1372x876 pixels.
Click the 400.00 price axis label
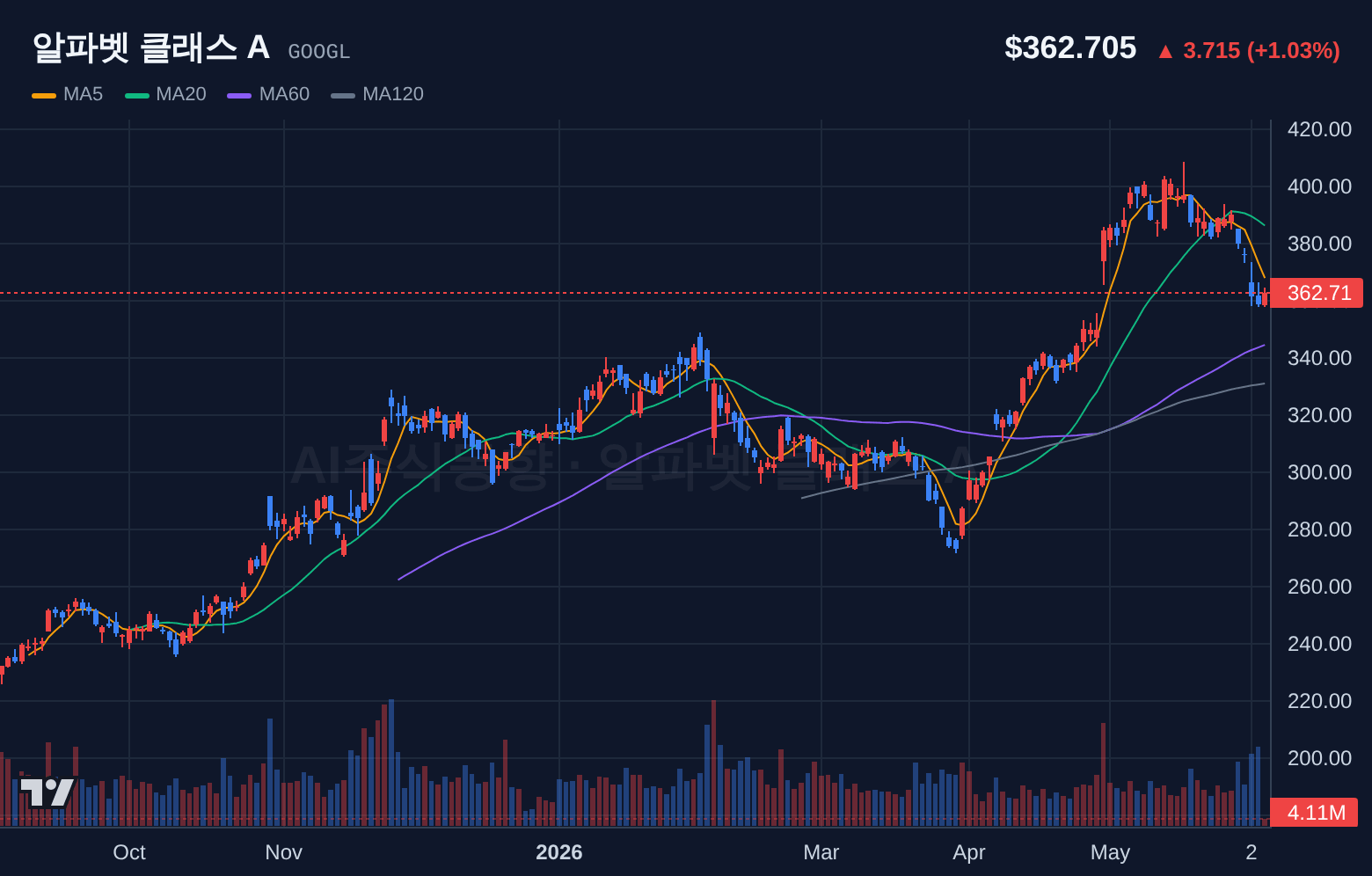point(1319,186)
